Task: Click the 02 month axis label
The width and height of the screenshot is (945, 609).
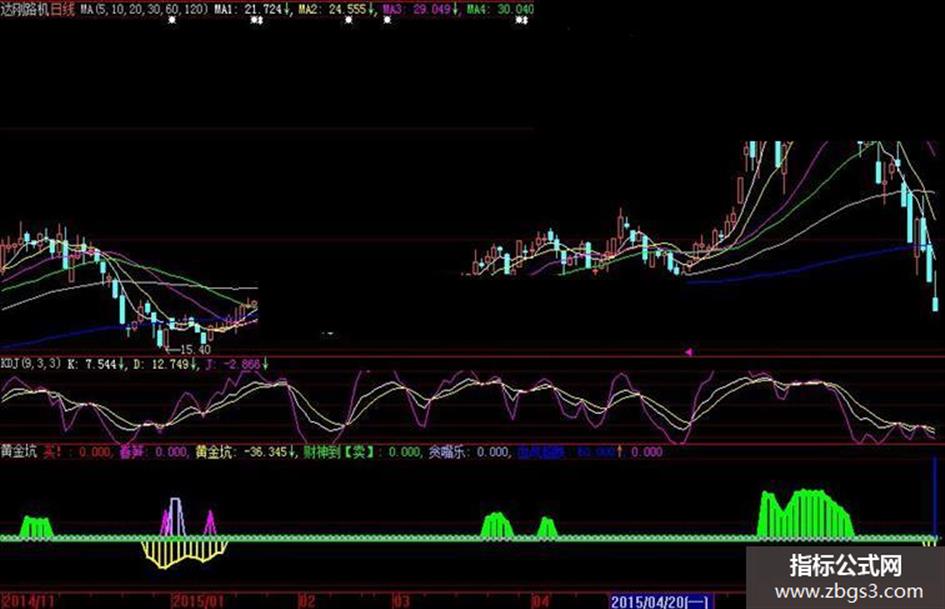Action: click(x=307, y=601)
